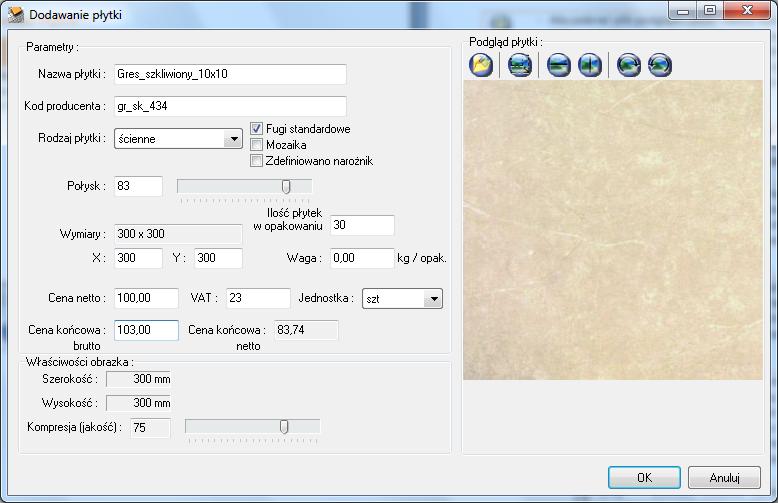This screenshot has height=503, width=778.
Task: Select the Y dimension field
Action: [x=218, y=258]
